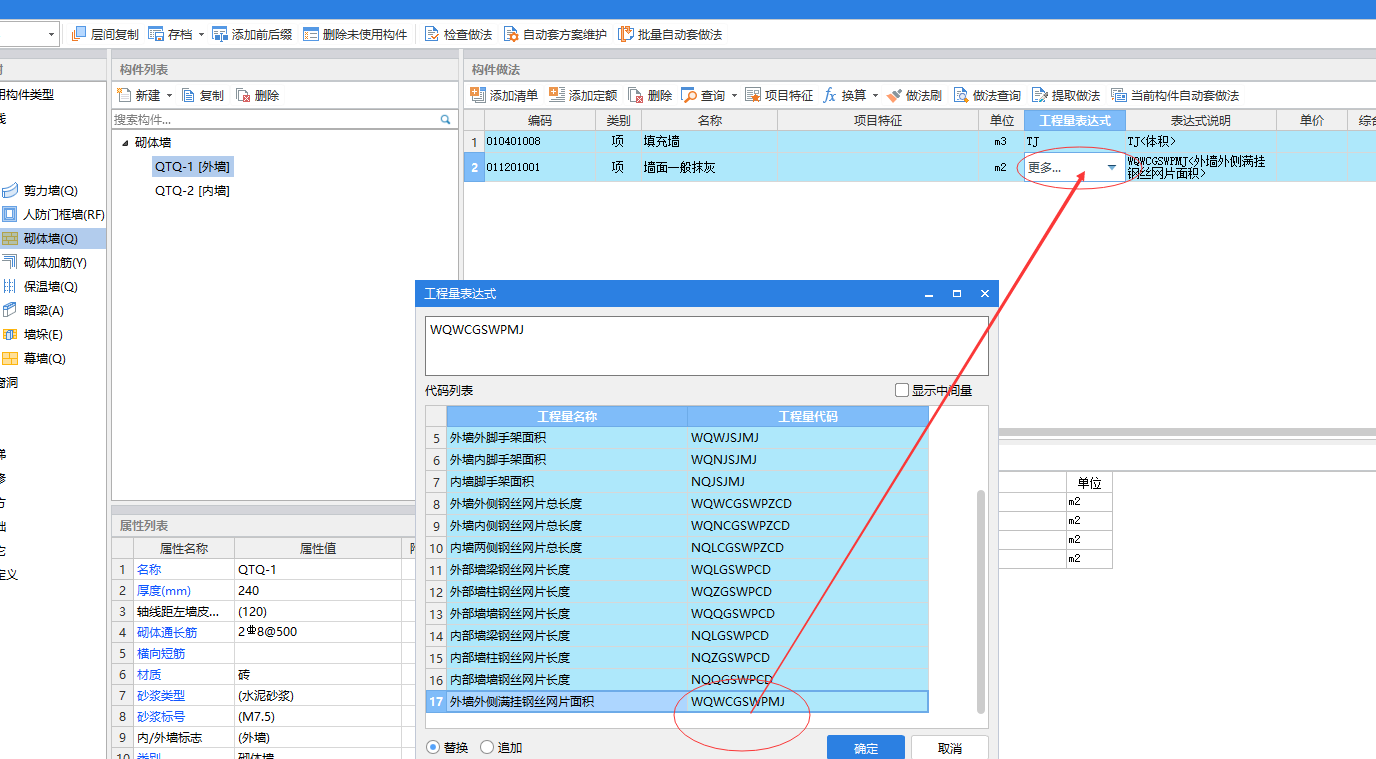
Task: Click the 提取做法 toolbar button
Action: pyautogui.click(x=1066, y=95)
